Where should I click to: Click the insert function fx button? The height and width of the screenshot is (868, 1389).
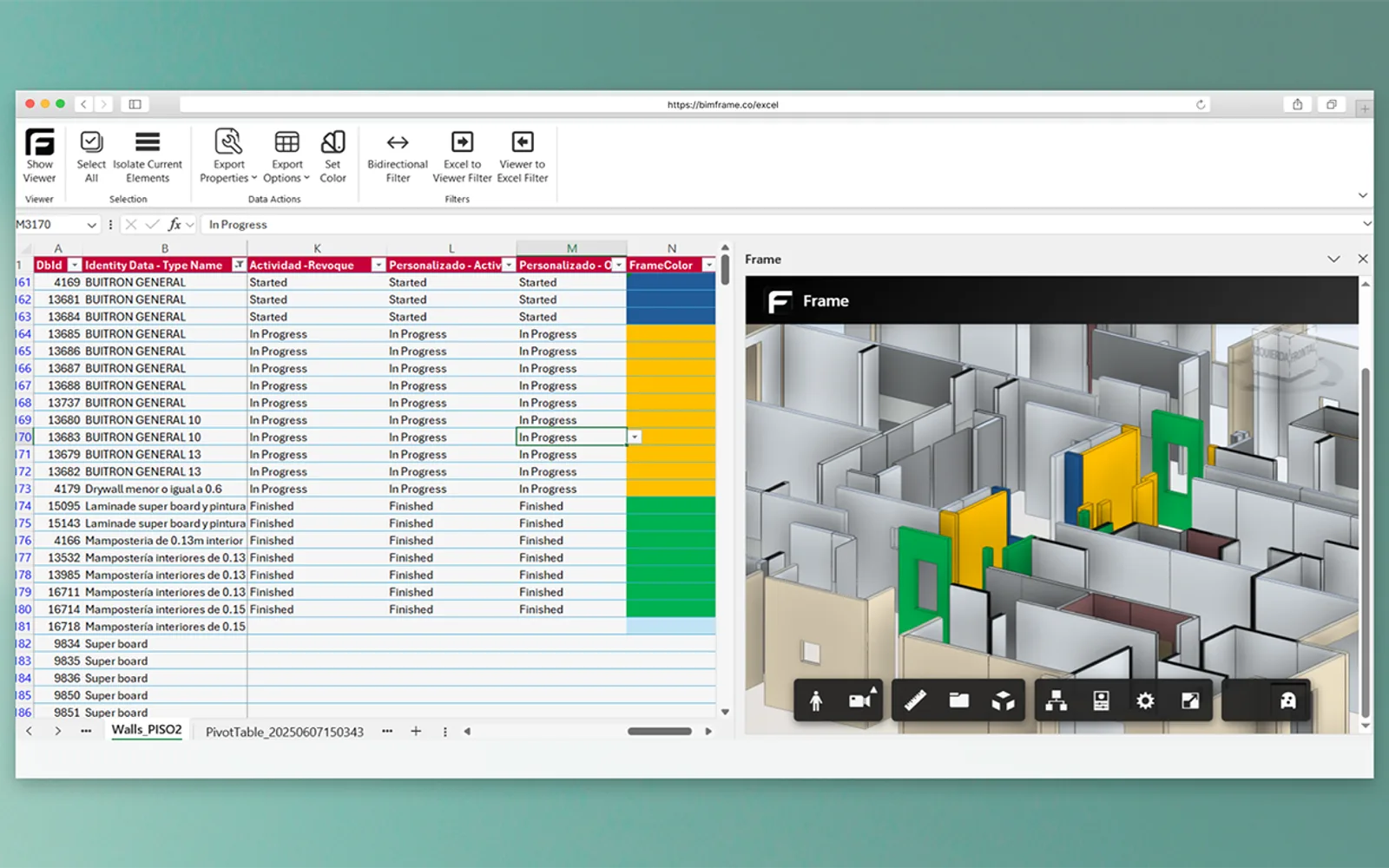coord(174,225)
